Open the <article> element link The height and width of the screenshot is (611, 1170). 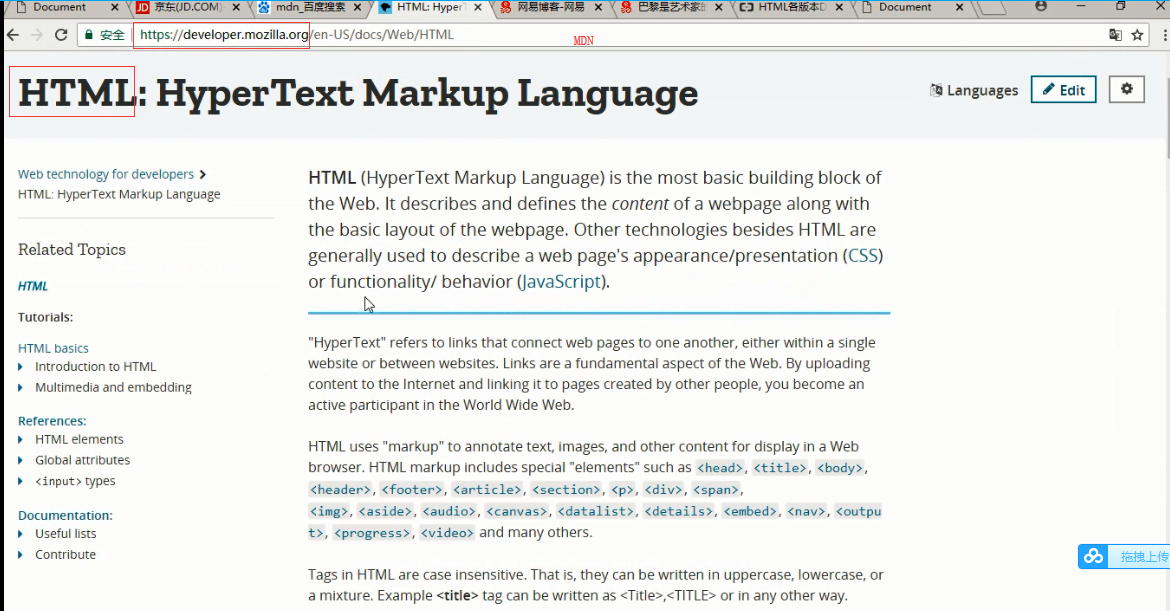[487, 489]
